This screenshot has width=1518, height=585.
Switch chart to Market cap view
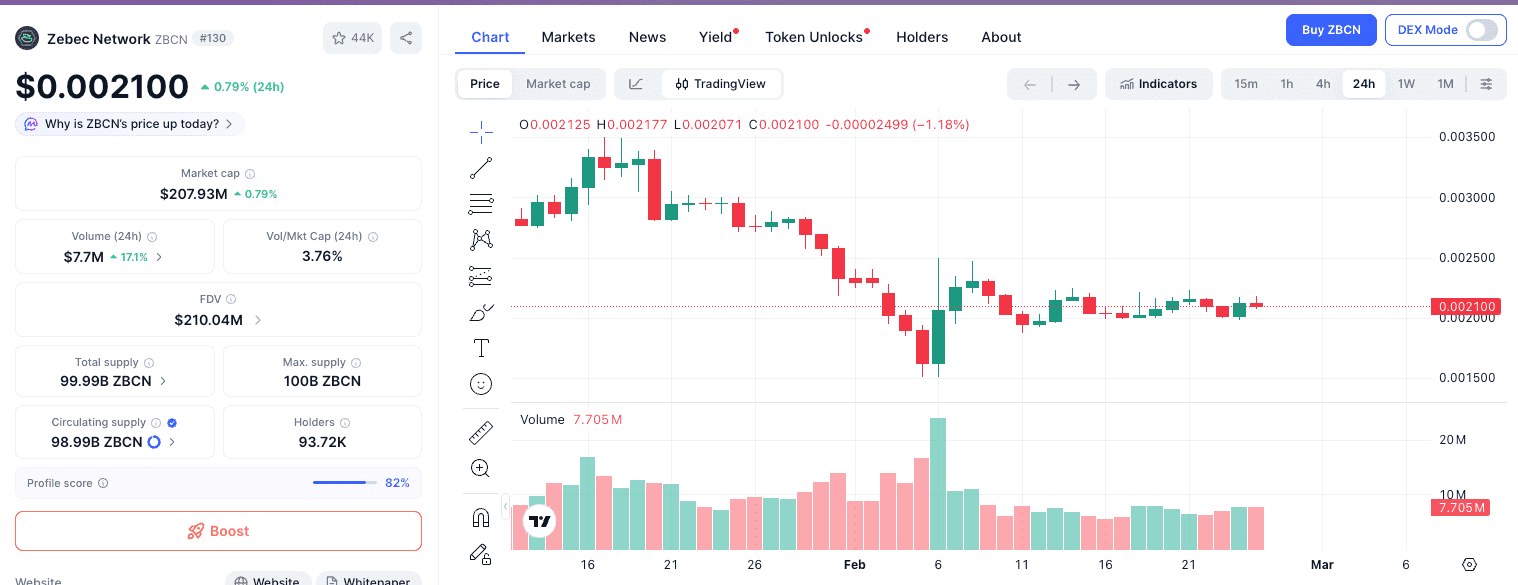point(558,84)
